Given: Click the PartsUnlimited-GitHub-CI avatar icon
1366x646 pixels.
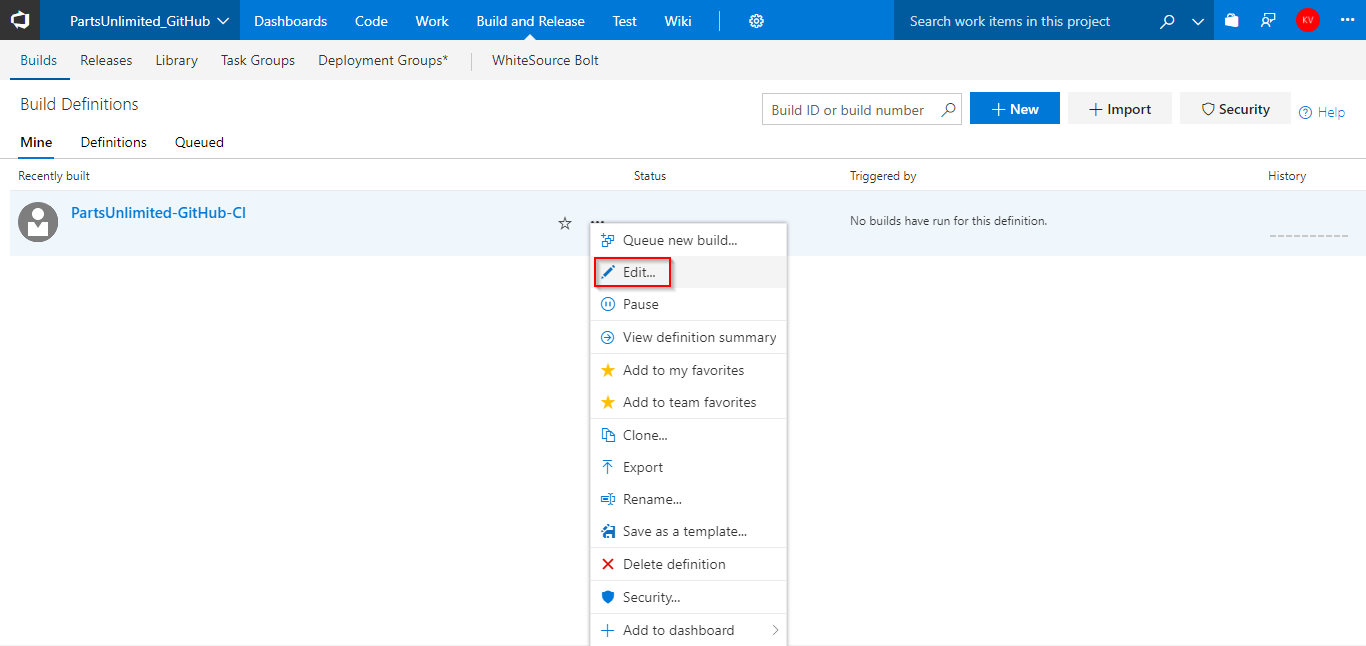Looking at the screenshot, I should (38, 222).
